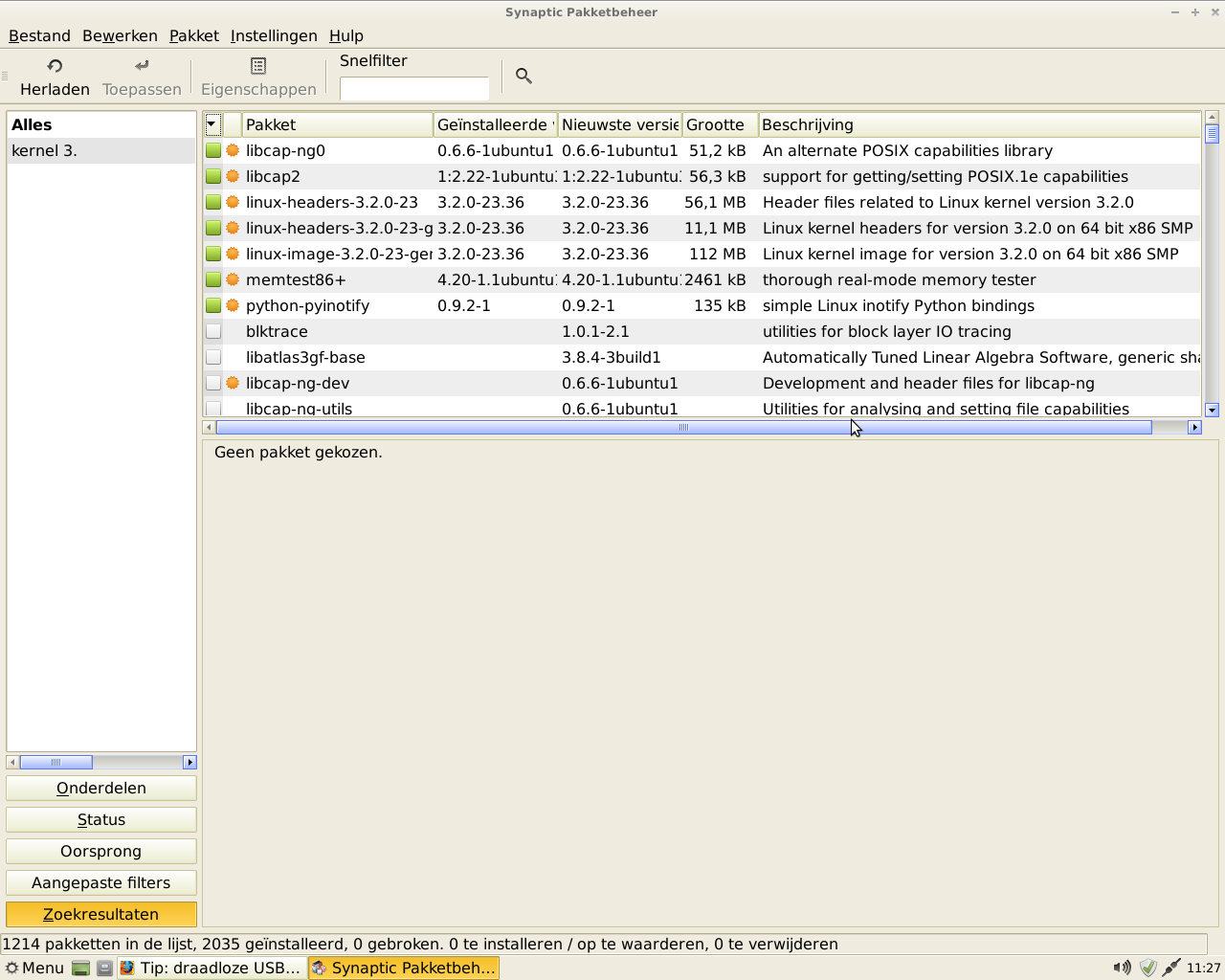Open the Hulp menu
Screen dimensions: 1225x980
pos(346,35)
